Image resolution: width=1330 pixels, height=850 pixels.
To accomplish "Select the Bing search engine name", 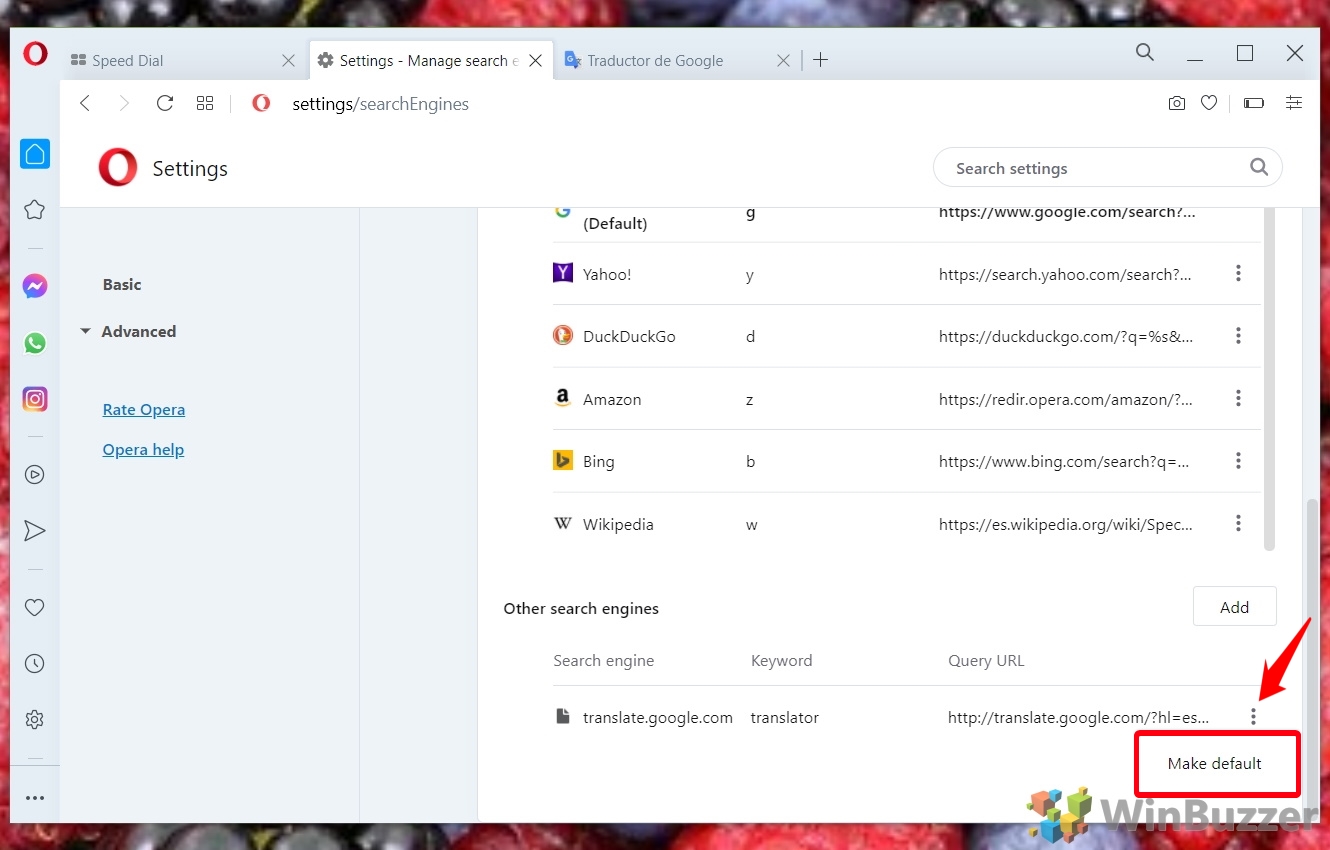I will 598,461.
